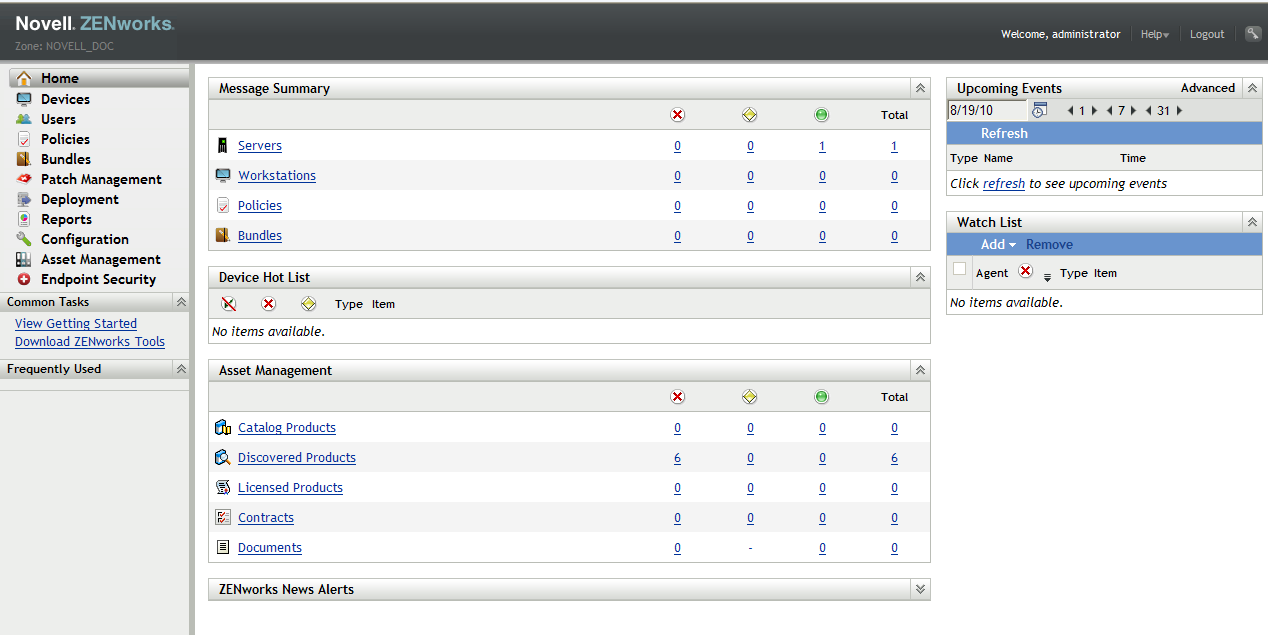Click the Refresh button in Upcoming Events
Viewport: 1268px width, 635px height.
tap(1004, 133)
